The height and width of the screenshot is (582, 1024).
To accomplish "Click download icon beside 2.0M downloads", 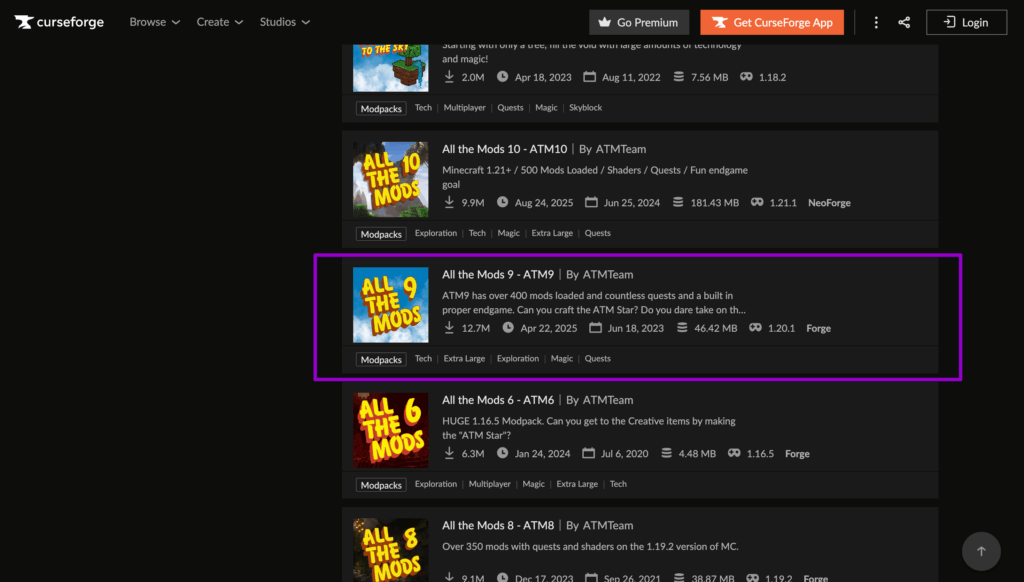I will (x=449, y=77).
